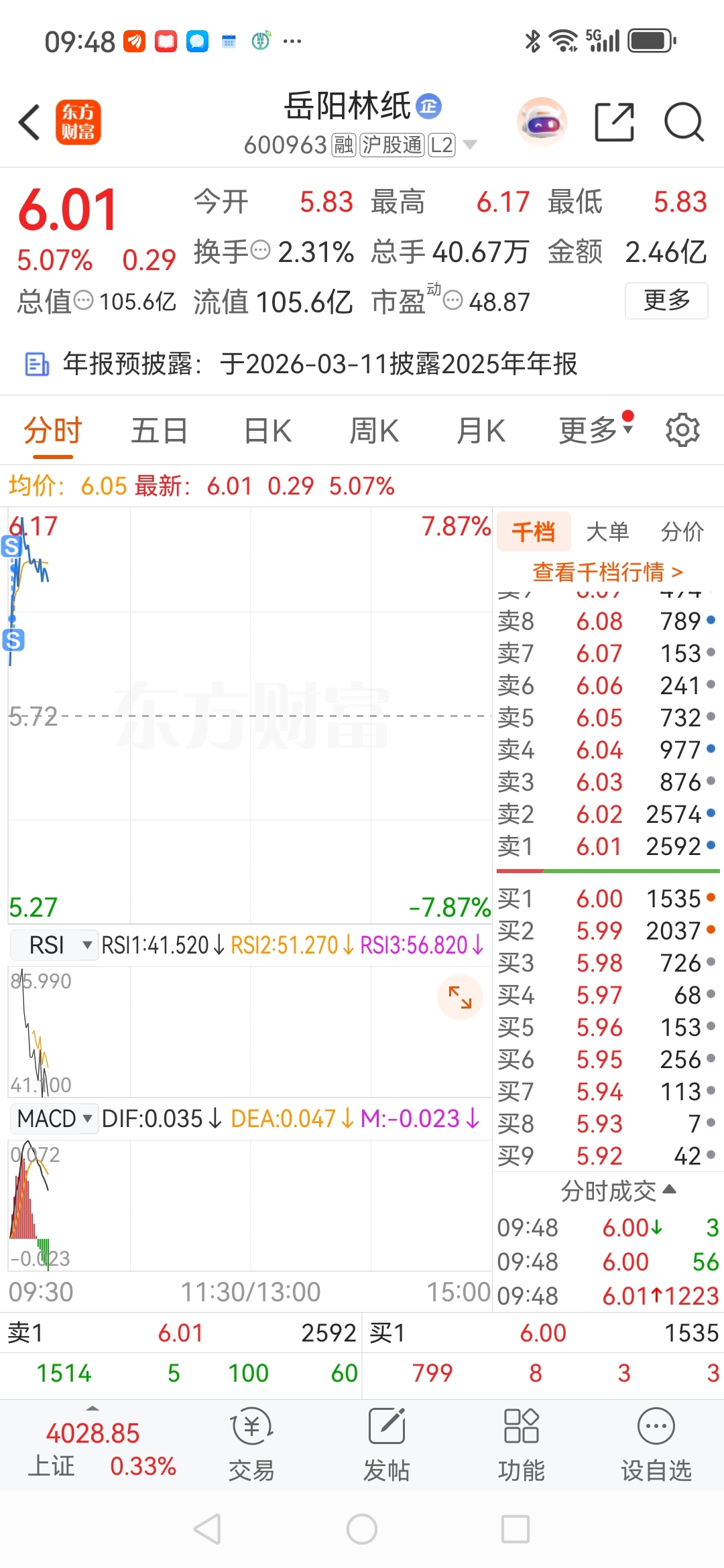Viewport: 724px width, 1568px height.
Task: Select the 分时 chart tab
Action: [x=53, y=431]
